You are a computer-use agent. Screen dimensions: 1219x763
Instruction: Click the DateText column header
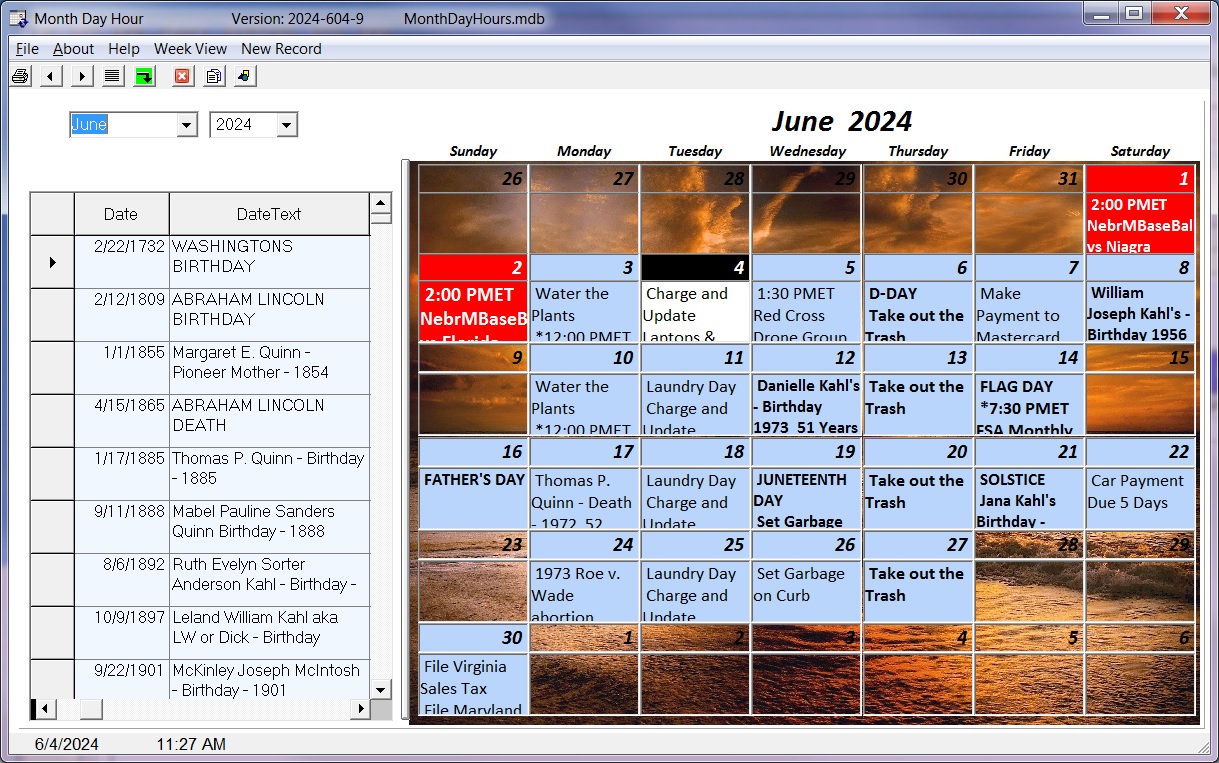pos(268,214)
